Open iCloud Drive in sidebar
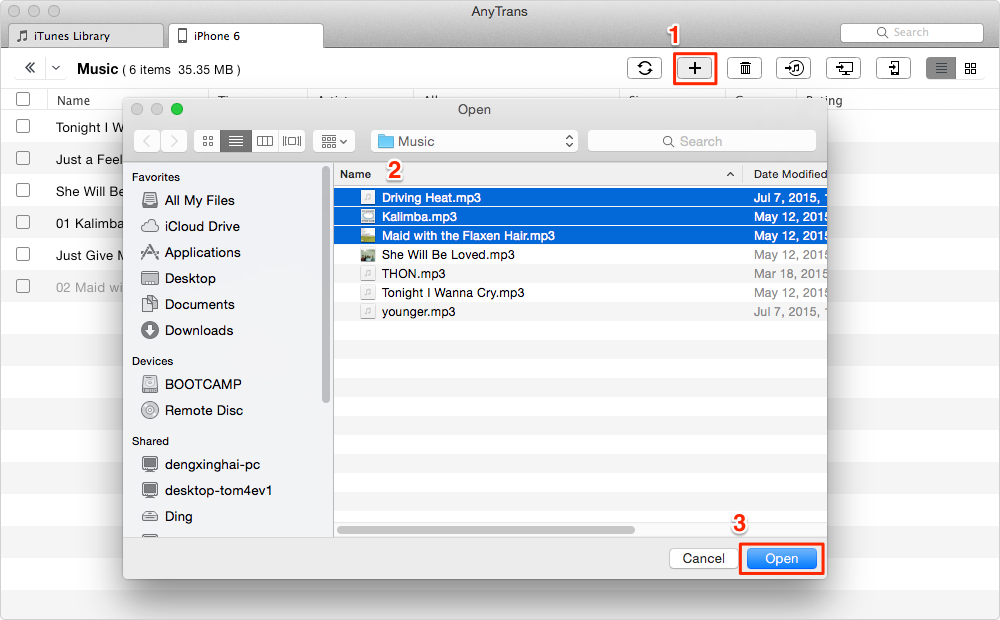The width and height of the screenshot is (1000, 620). [x=190, y=226]
